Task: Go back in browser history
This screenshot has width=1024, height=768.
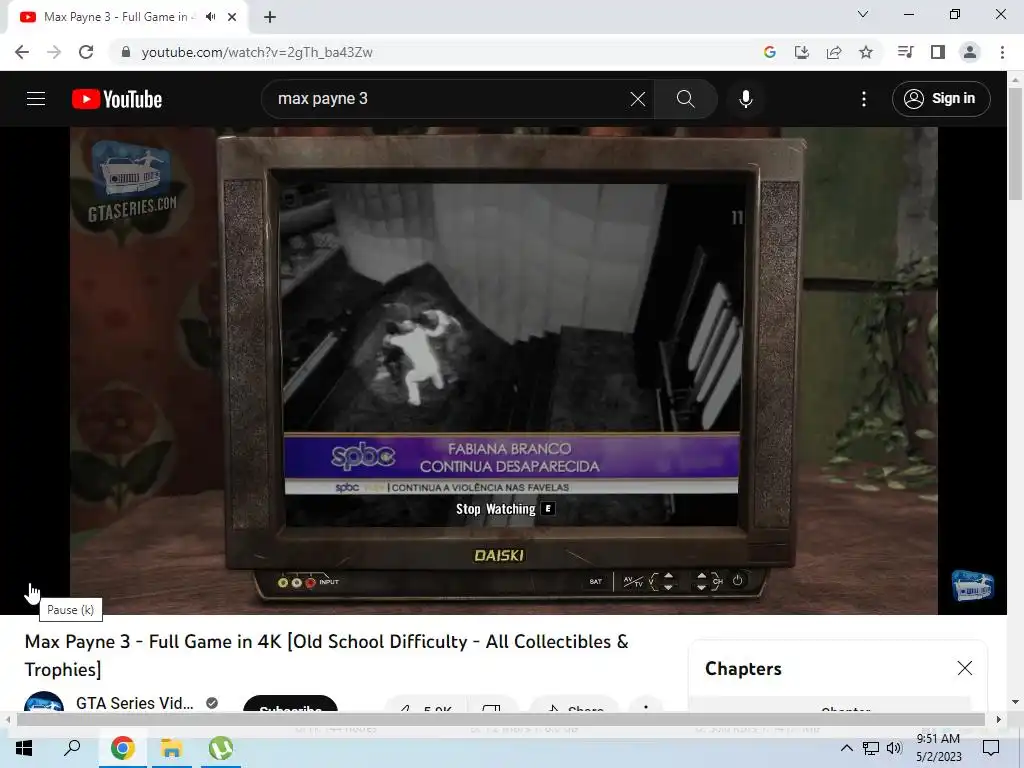Action: tap(22, 52)
